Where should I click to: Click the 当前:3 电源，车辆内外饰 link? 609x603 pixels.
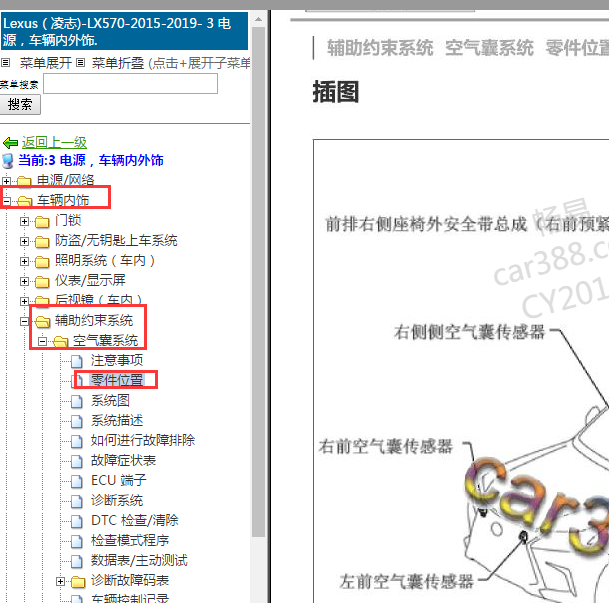point(91,160)
